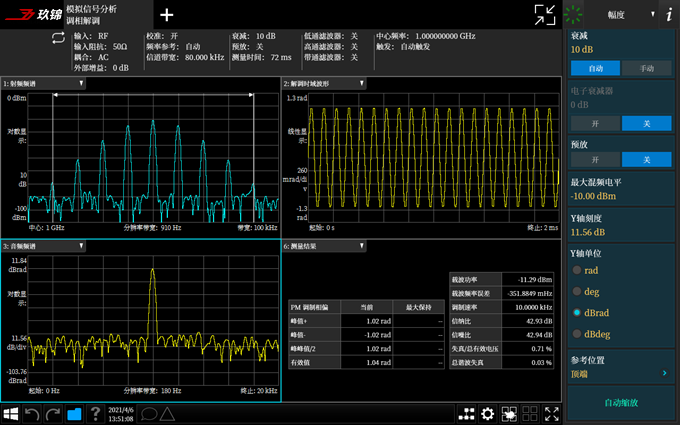Click the 自动缩放 autoscale button
This screenshot has height=425, width=680.
(621, 402)
